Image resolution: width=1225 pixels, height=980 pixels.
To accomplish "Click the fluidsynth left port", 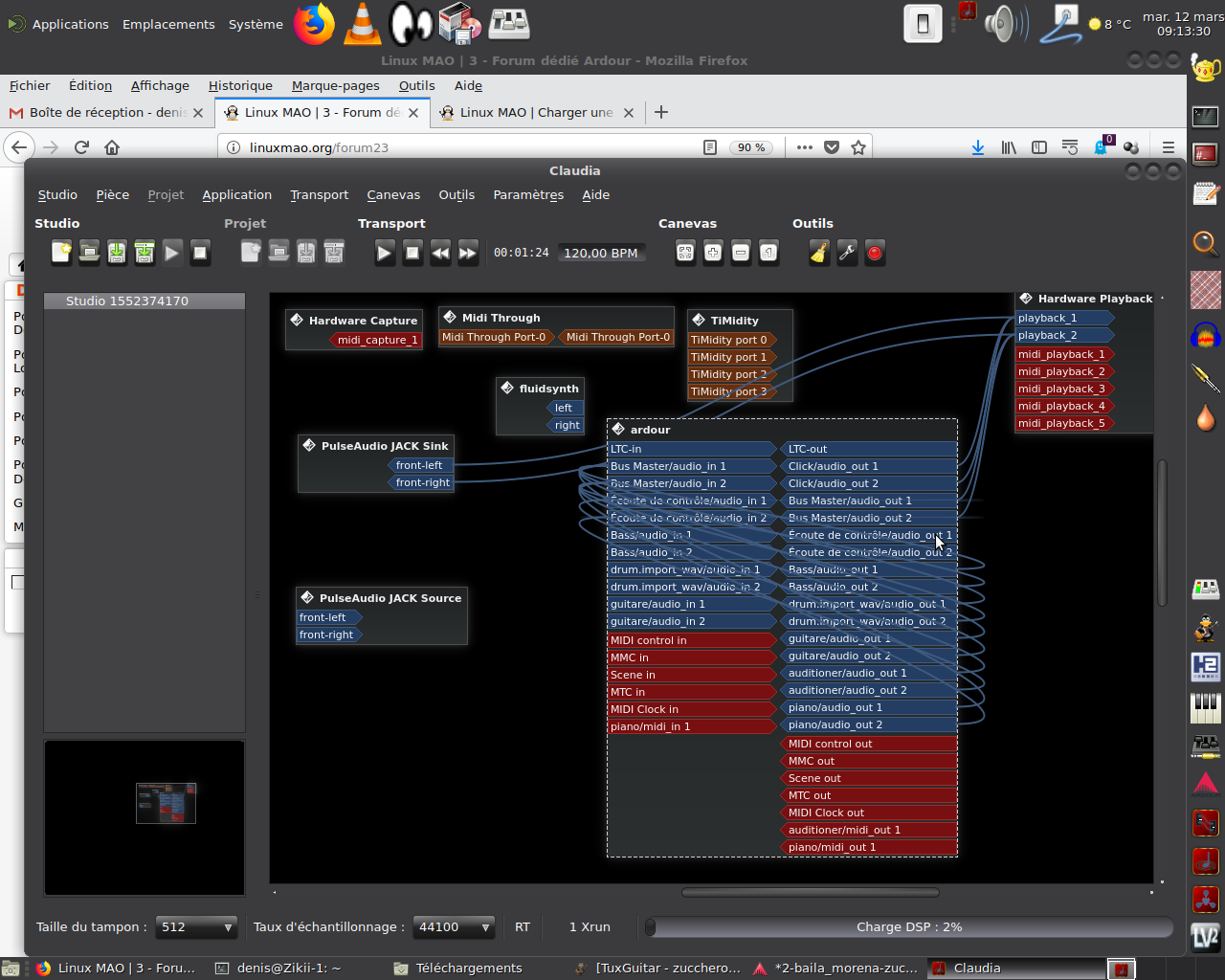I will coord(564,408).
